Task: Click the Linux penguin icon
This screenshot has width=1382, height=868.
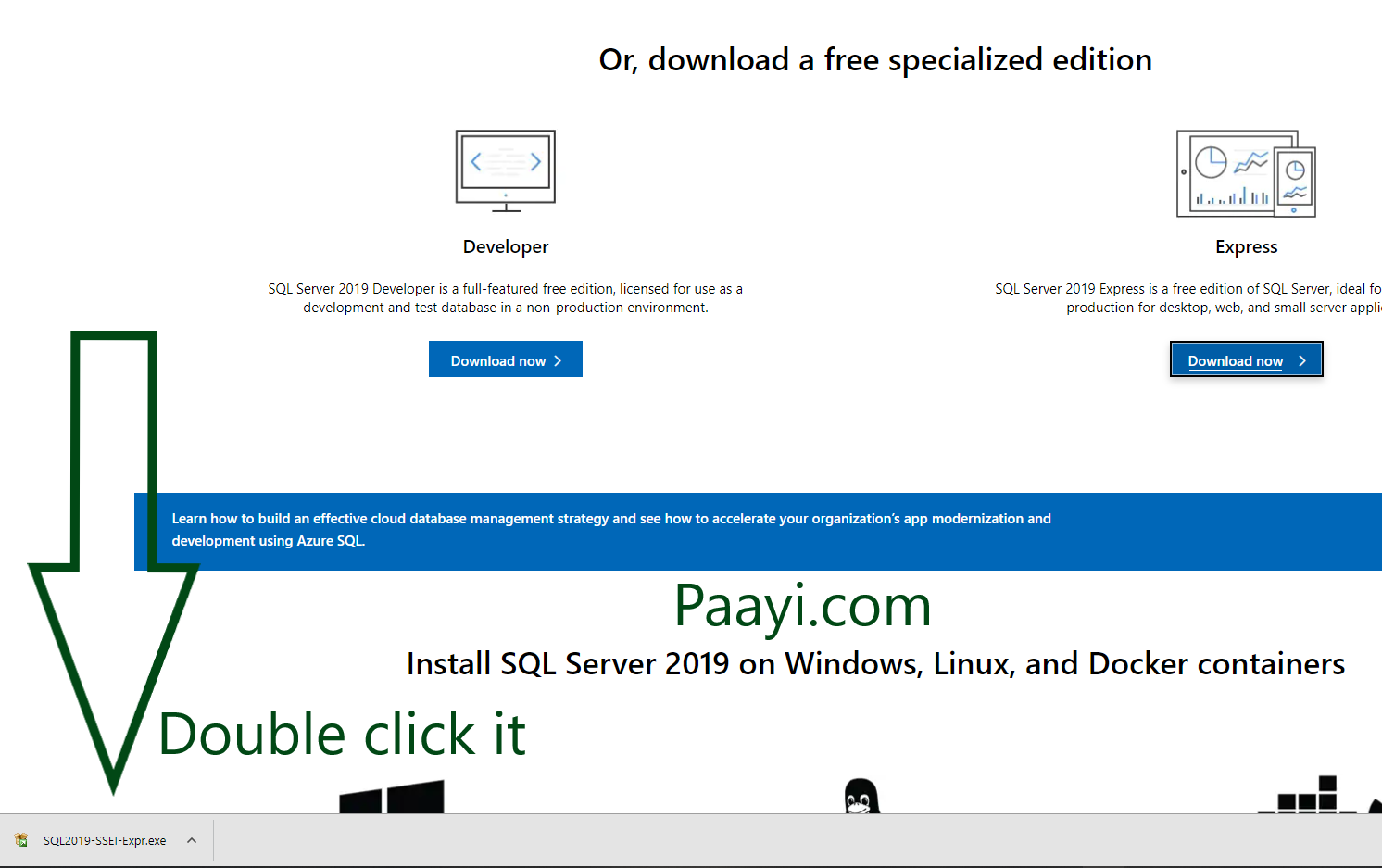Action: (861, 797)
